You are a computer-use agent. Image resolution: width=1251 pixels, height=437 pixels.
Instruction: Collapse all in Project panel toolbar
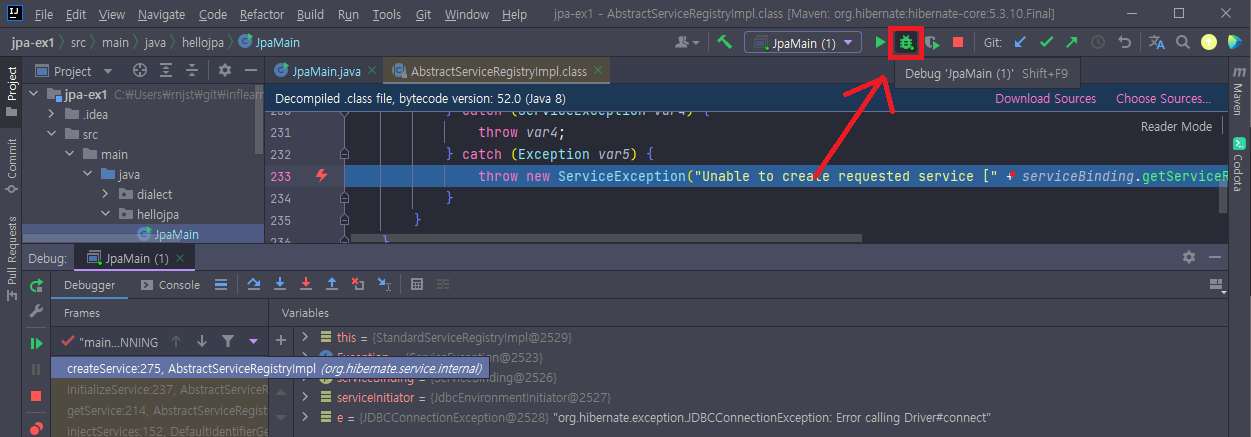[193, 71]
